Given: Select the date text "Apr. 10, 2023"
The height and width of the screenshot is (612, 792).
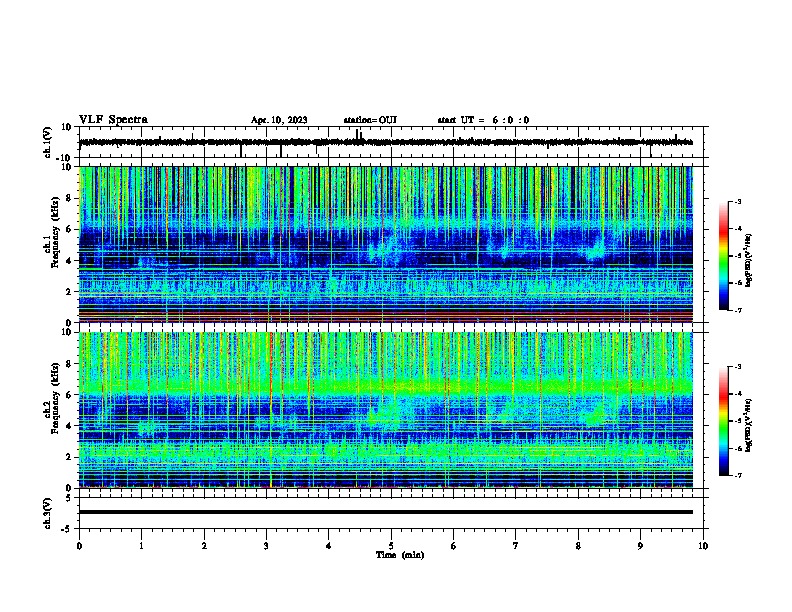Looking at the screenshot, I should pos(279,120).
